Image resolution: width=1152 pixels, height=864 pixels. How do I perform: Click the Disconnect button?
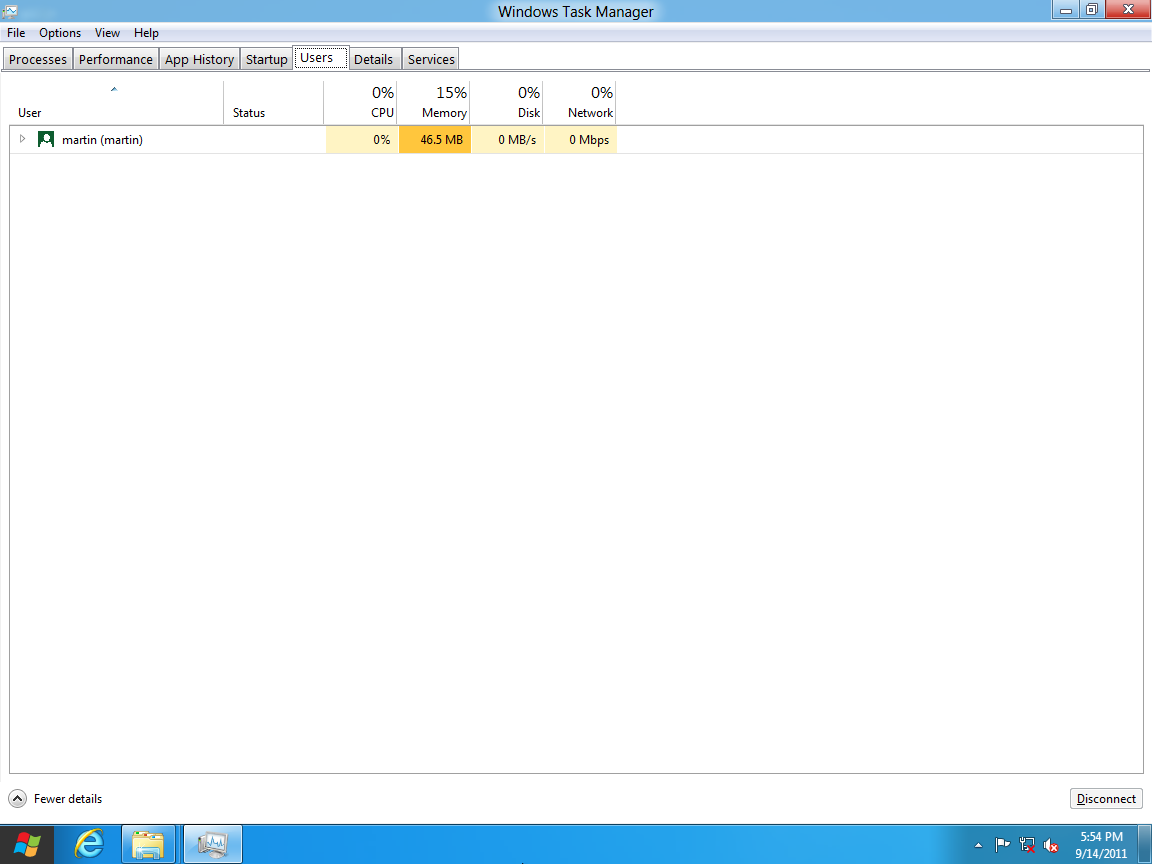pyautogui.click(x=1106, y=799)
